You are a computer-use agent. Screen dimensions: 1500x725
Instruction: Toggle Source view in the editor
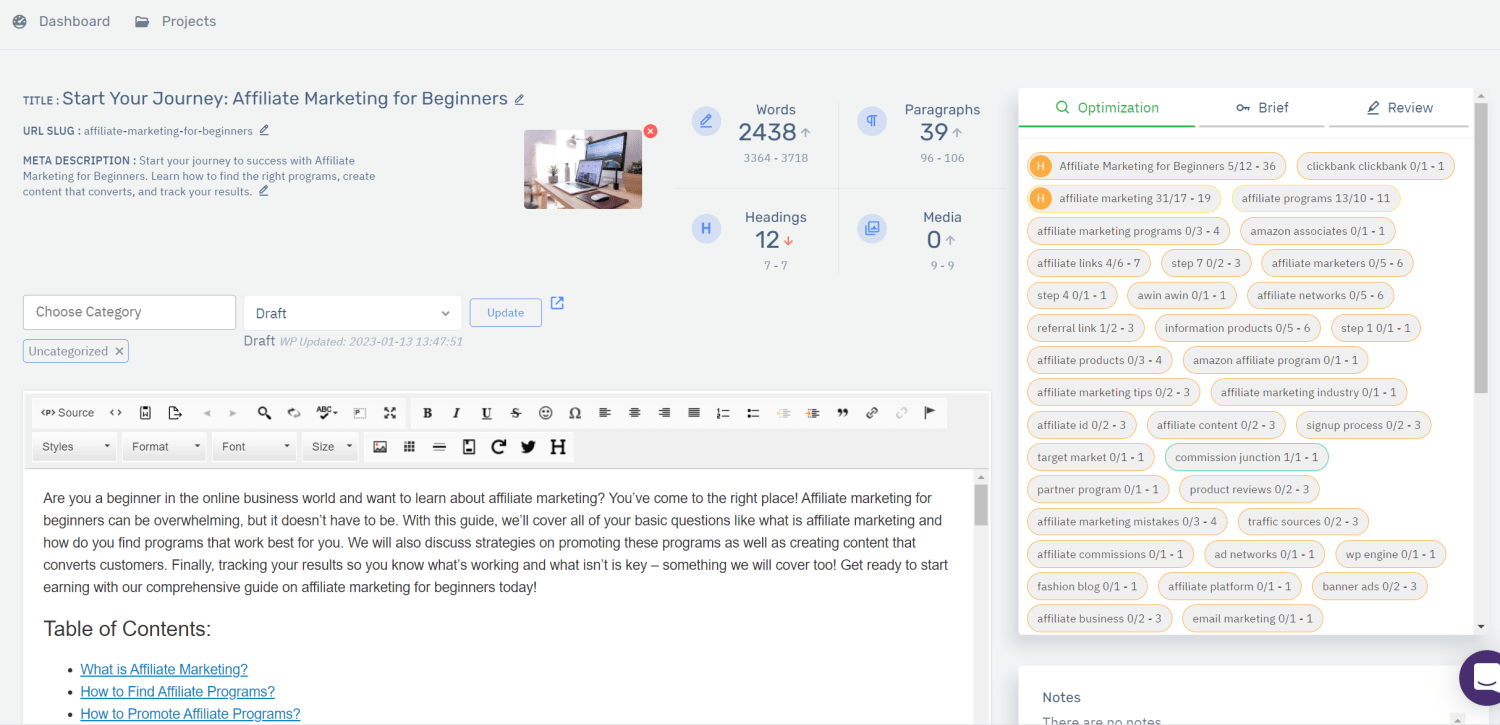click(x=68, y=413)
